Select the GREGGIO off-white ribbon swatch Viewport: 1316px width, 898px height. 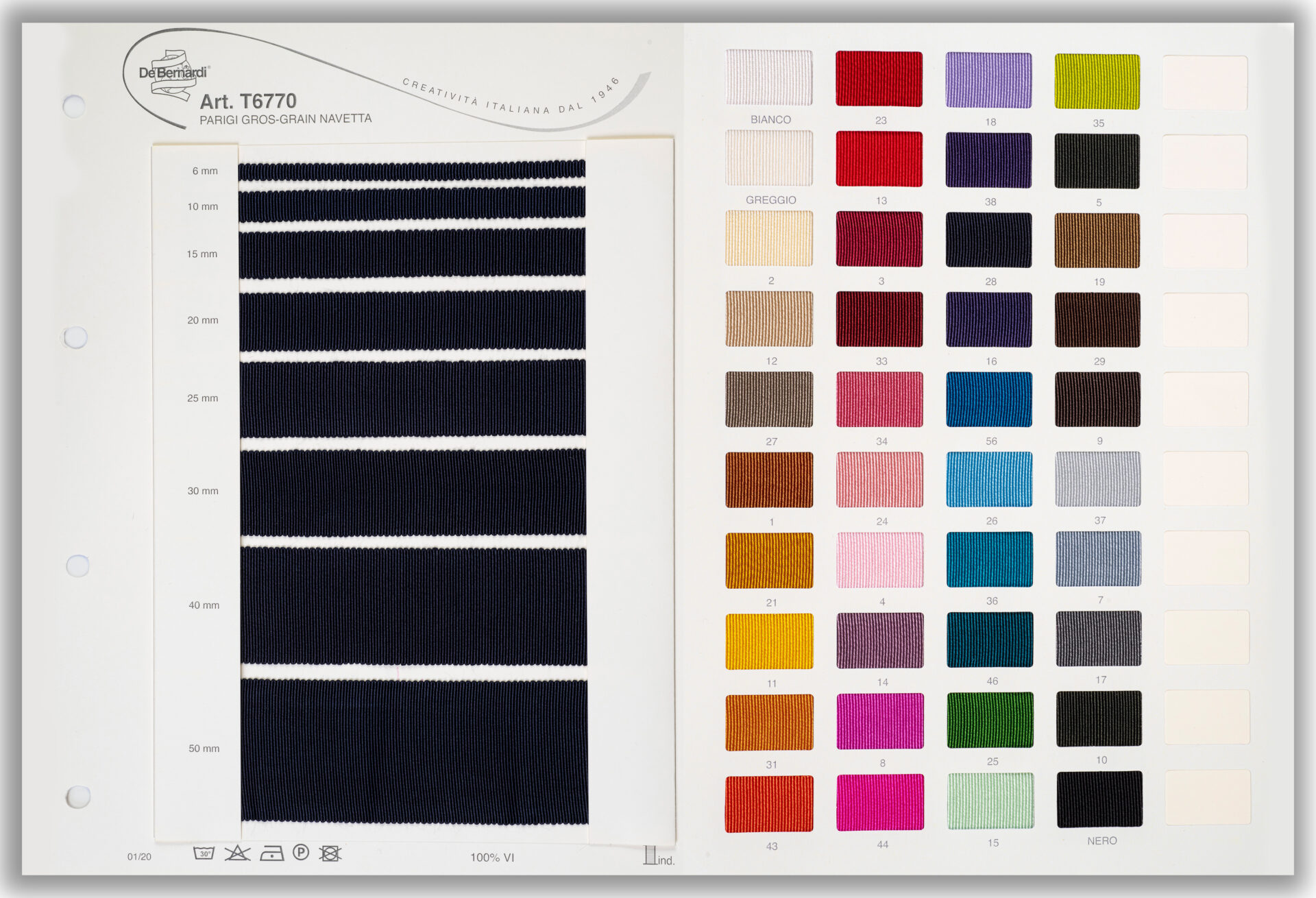[x=769, y=158]
